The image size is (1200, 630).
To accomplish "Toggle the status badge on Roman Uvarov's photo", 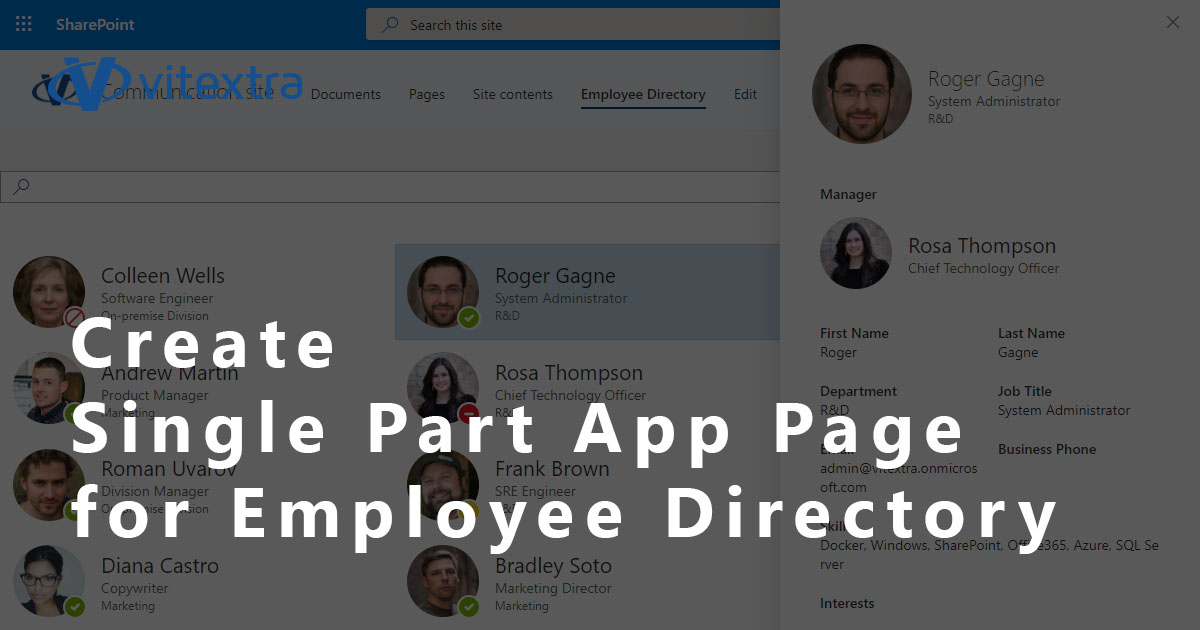I will 72,507.
